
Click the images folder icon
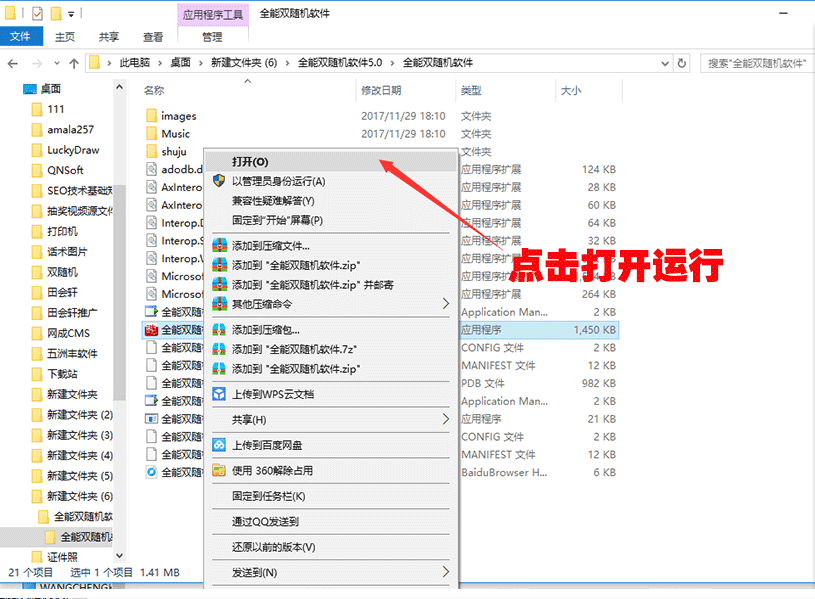pyautogui.click(x=152, y=116)
